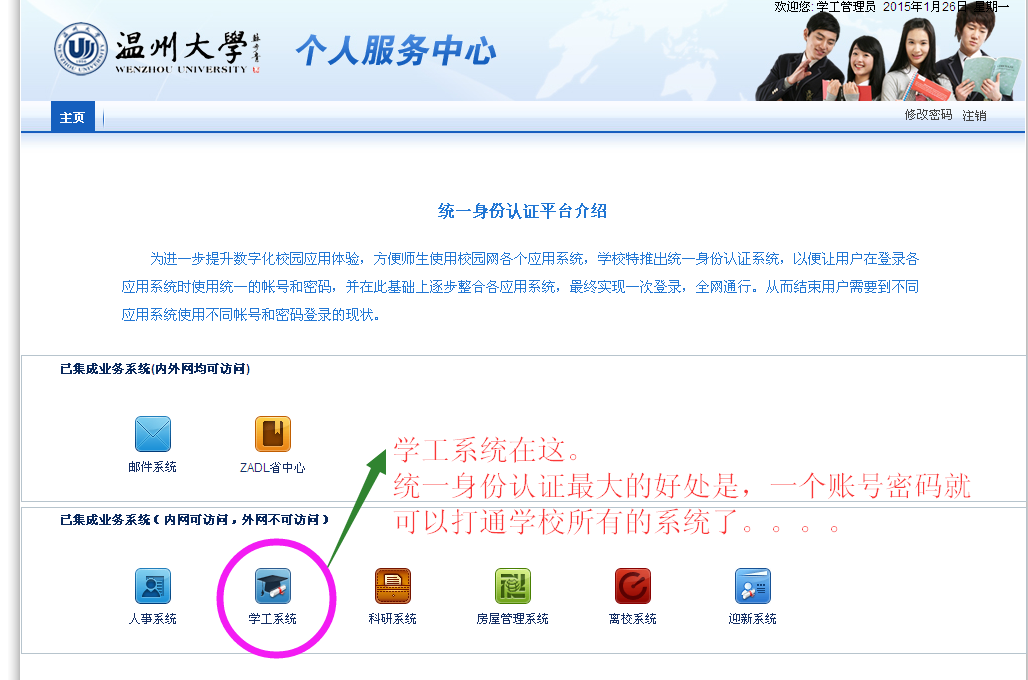Select the red 离校系统 icon
The width and height of the screenshot is (1028, 680).
(633, 586)
